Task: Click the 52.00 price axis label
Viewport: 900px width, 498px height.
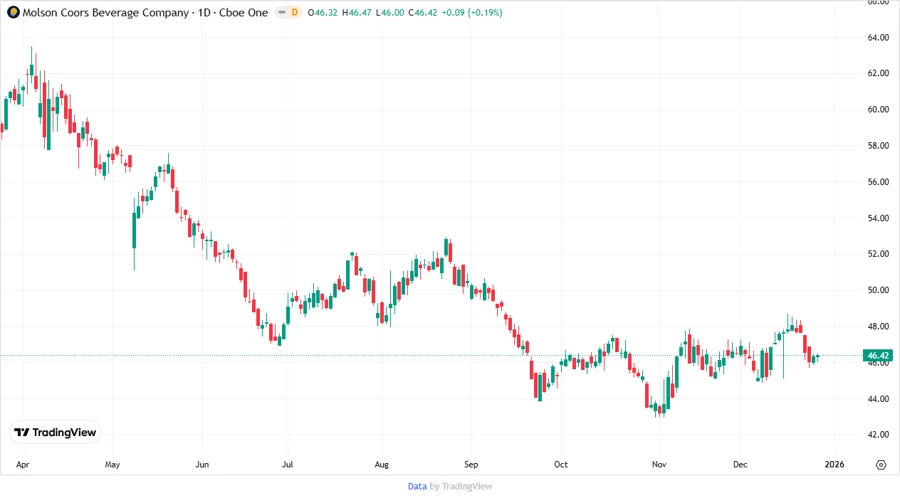Action: pos(878,254)
